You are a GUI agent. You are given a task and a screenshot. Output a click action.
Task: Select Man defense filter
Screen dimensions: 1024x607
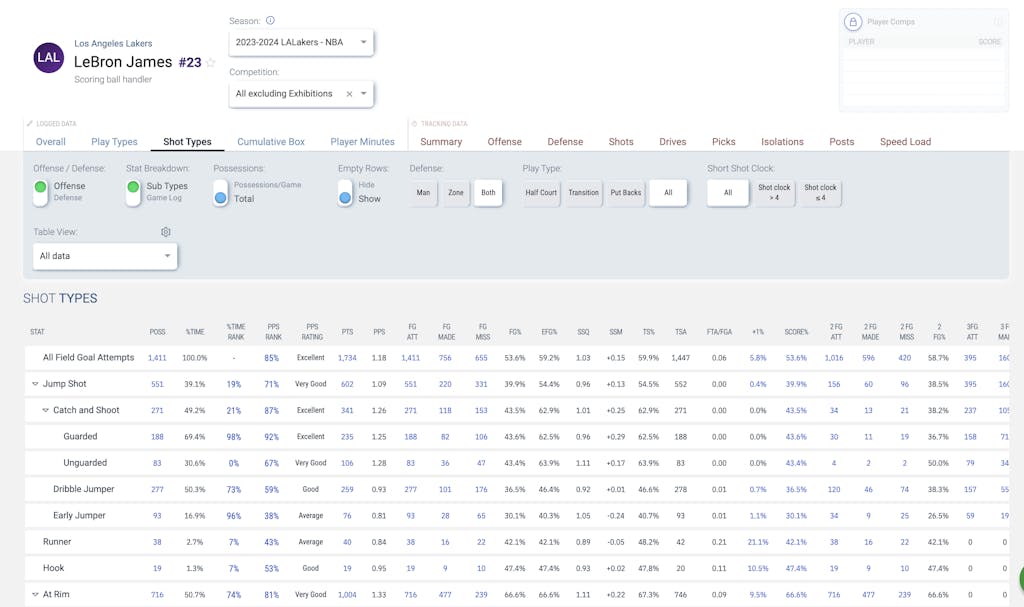pyautogui.click(x=423, y=193)
